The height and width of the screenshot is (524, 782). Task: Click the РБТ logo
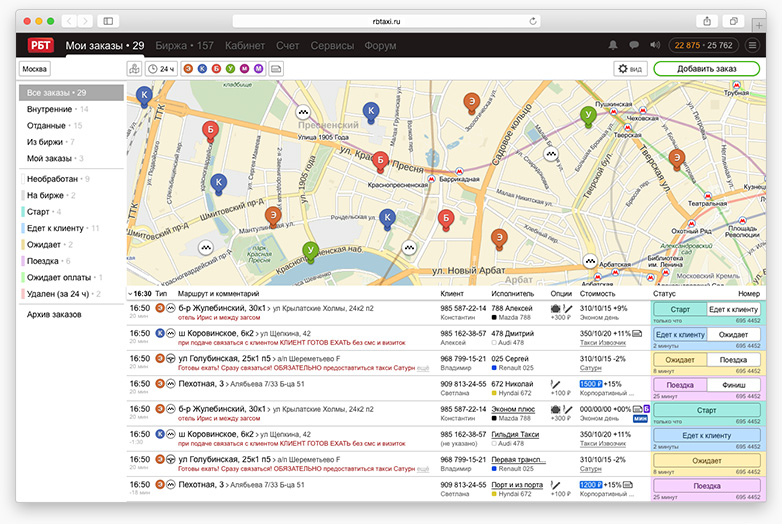40,45
